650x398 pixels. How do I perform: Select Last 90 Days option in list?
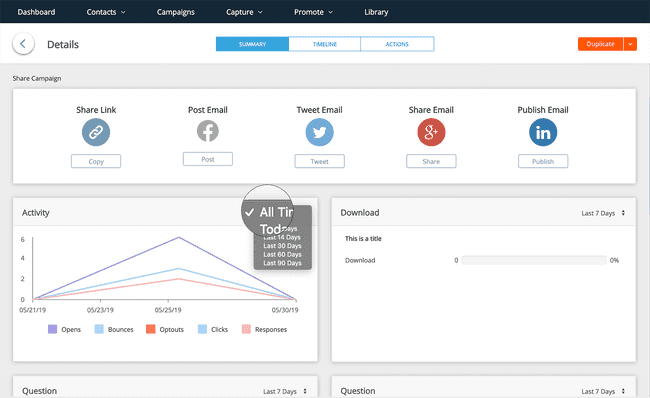click(x=282, y=263)
